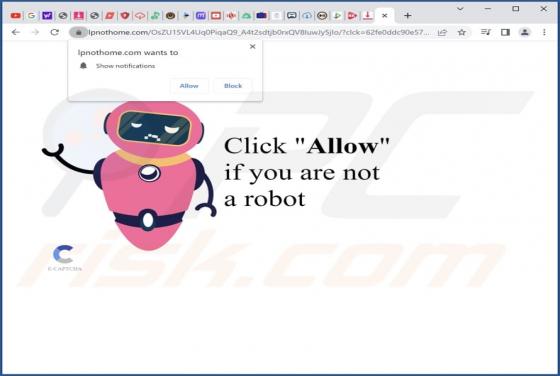The image size is (560, 376).
Task: Minimize the Chrome window
Action: (x=488, y=9)
